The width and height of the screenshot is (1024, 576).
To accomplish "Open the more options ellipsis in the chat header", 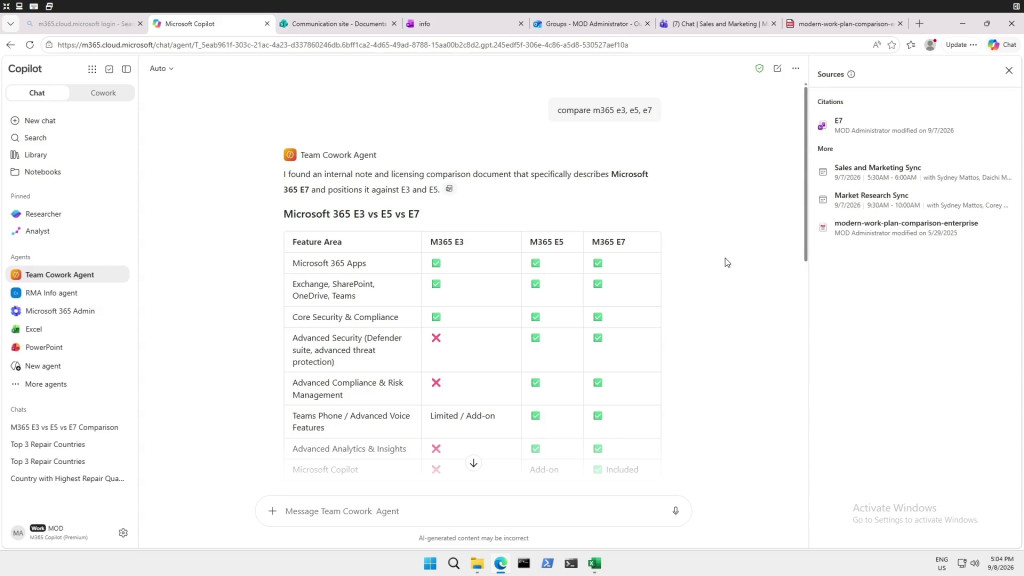I will tap(795, 68).
